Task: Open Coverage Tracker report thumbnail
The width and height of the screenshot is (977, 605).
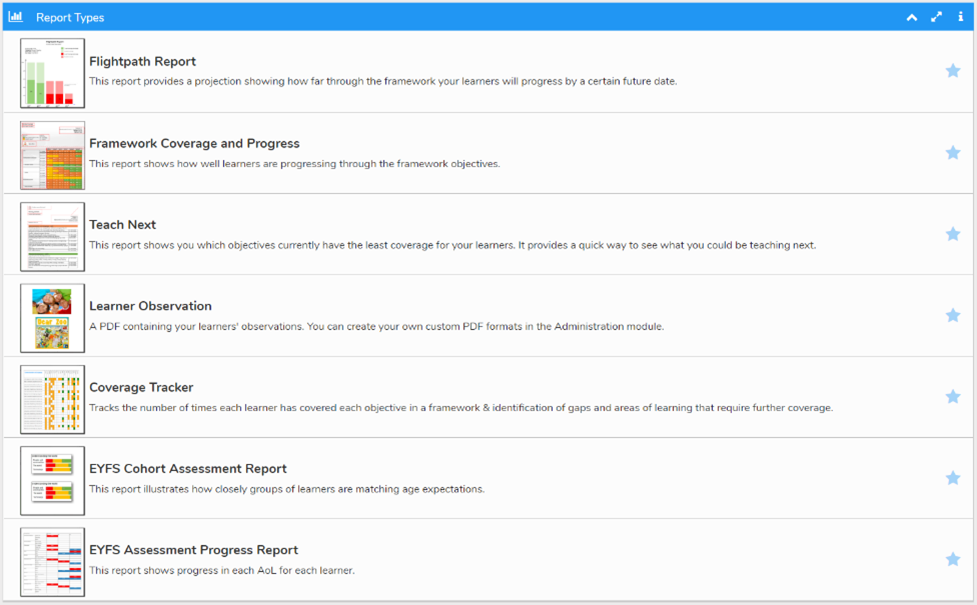Action: [52, 399]
